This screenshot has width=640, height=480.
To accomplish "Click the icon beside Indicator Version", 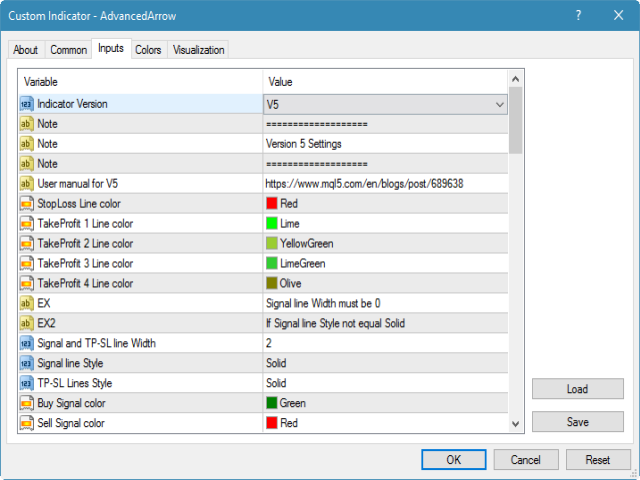I will (x=26, y=104).
